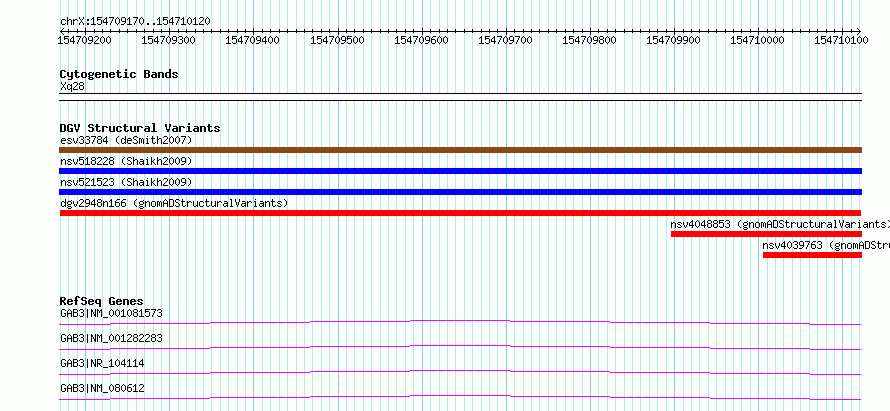Click the GAB3|NR_104114 transcript label
The height and width of the screenshot is (411, 890).
point(102,363)
